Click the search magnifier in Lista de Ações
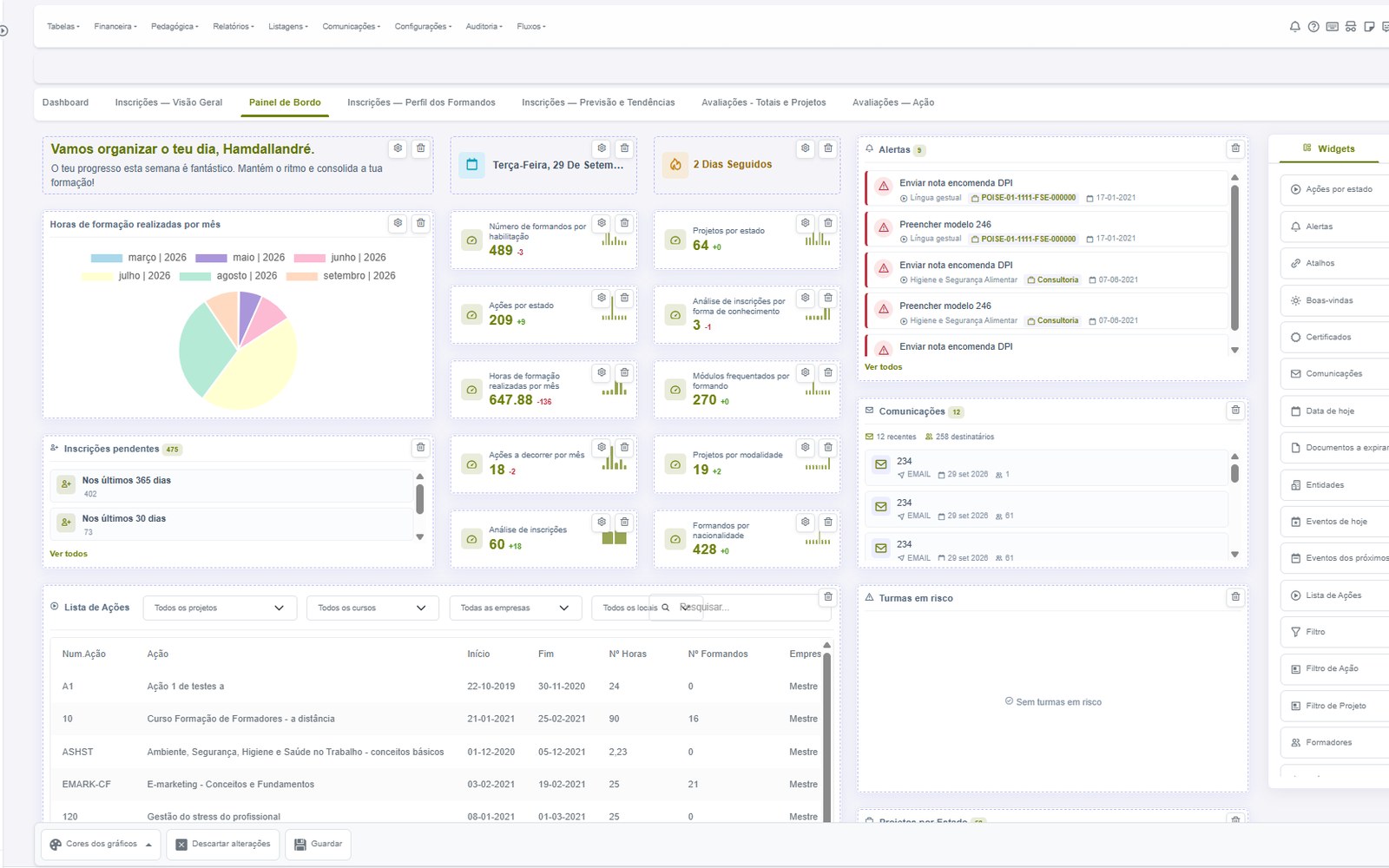This screenshot has height=868, width=1389. [x=666, y=608]
